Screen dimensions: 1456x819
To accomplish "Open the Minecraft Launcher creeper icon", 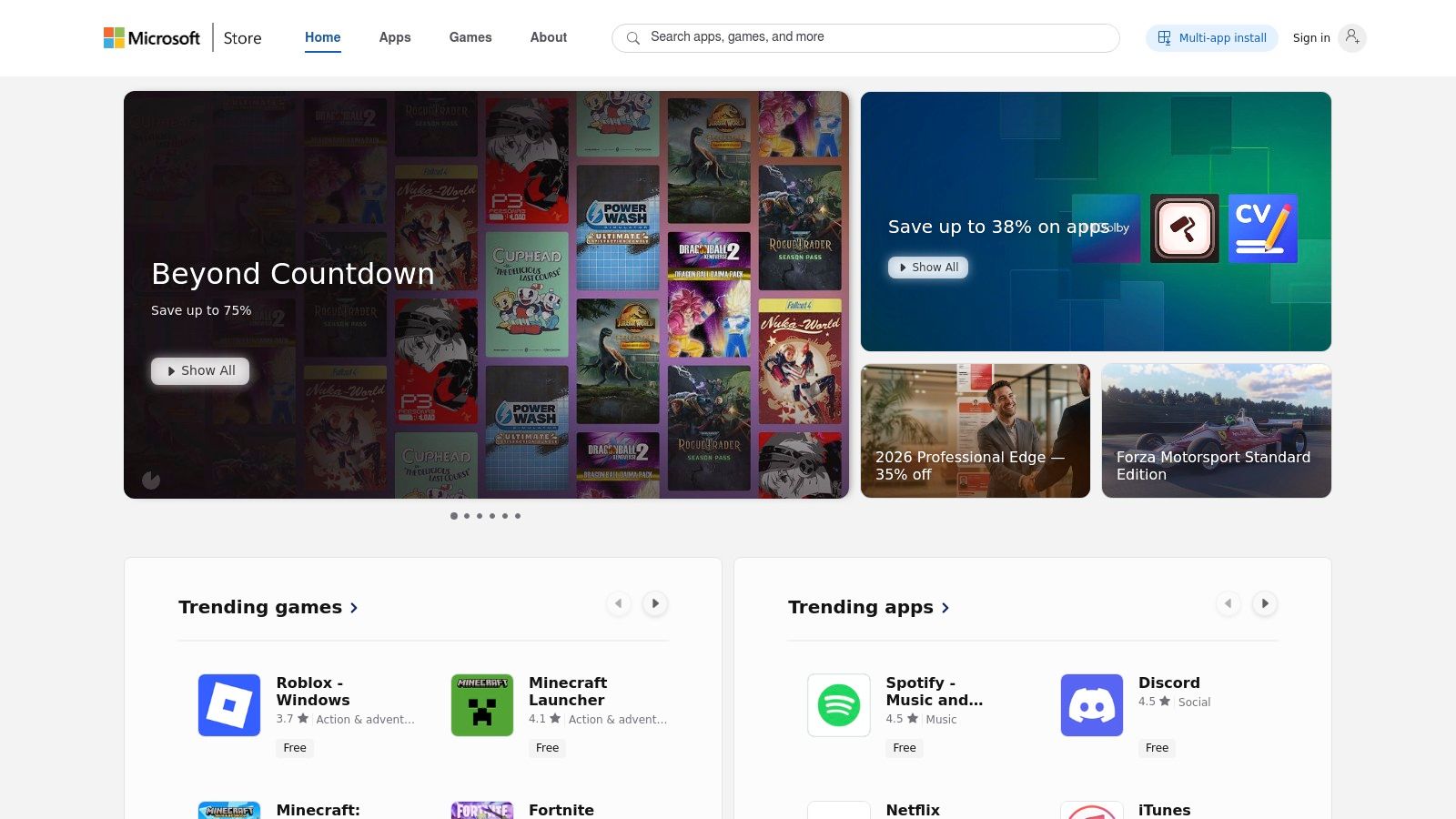I will pos(482,705).
